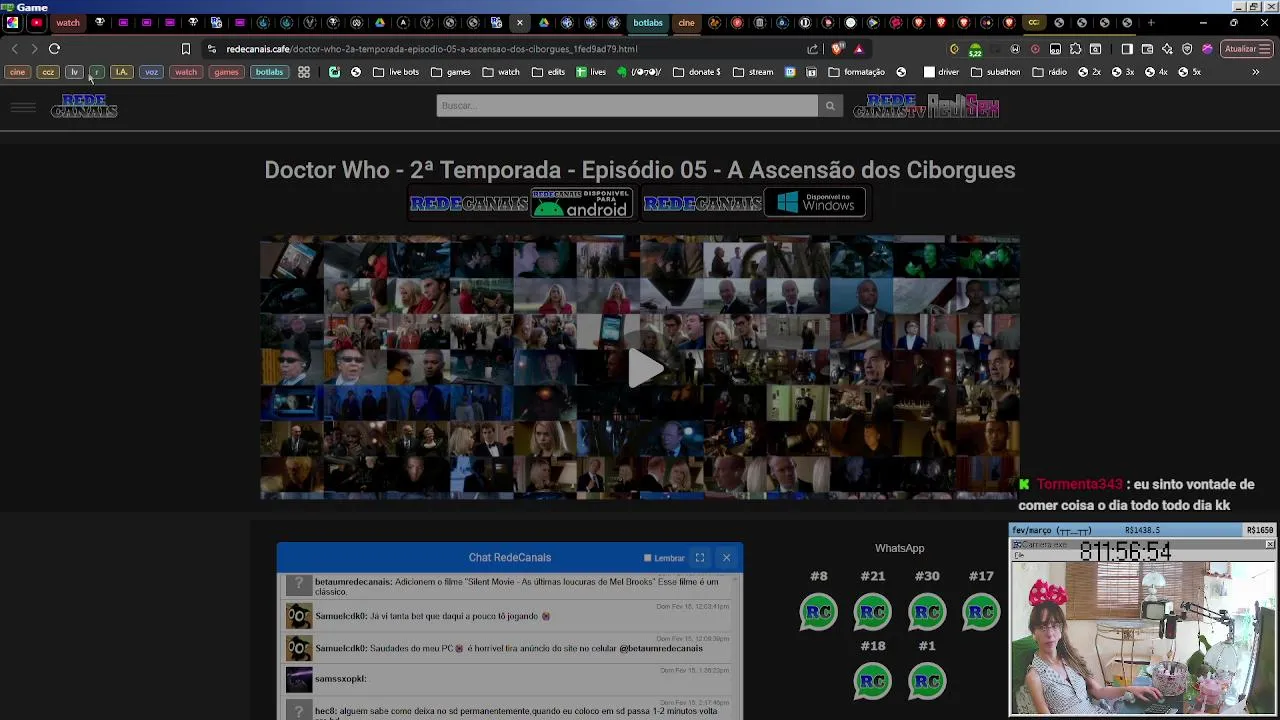Open bookmark apps grid icon
1280x720 pixels.
(x=304, y=72)
